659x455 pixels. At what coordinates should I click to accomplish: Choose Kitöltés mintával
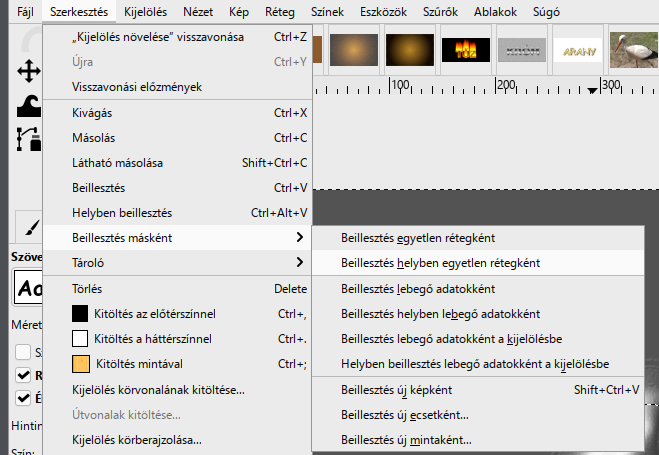[177, 364]
